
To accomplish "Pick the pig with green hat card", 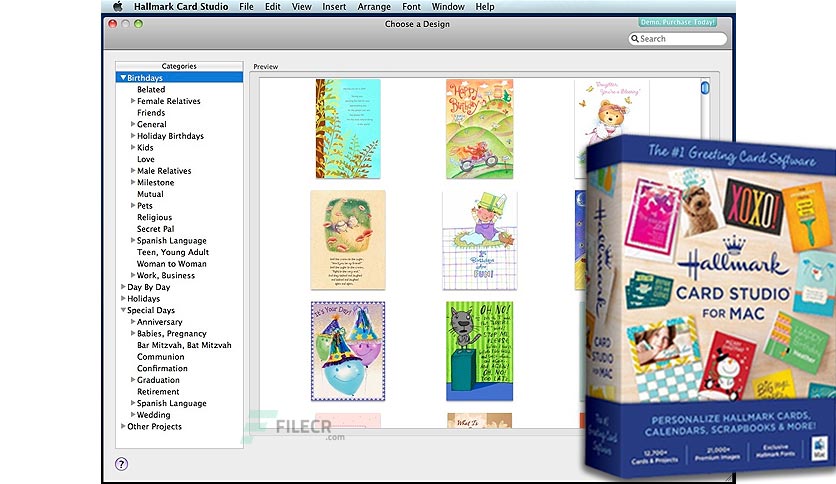I will pyautogui.click(x=479, y=240).
